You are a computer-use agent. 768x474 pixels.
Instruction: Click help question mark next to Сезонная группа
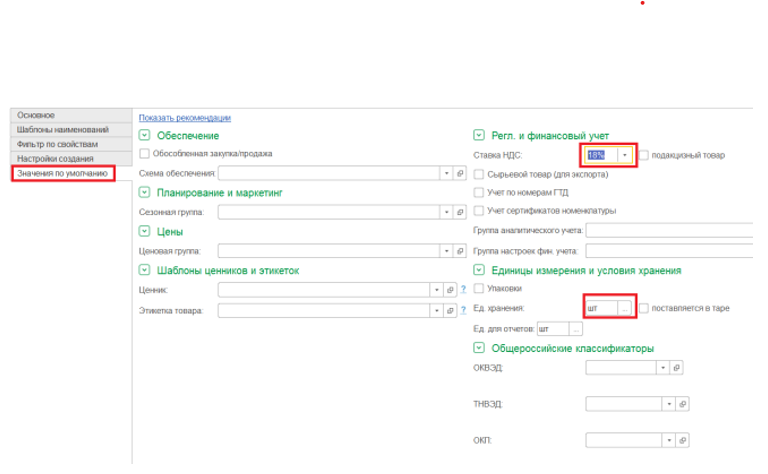tap(464, 212)
